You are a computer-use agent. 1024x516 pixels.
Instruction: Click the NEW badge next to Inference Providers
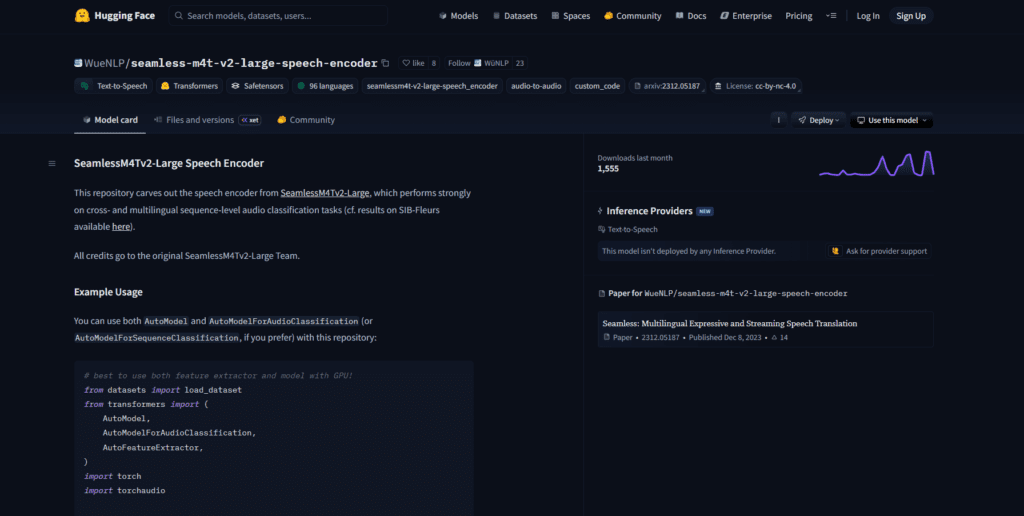click(x=705, y=212)
